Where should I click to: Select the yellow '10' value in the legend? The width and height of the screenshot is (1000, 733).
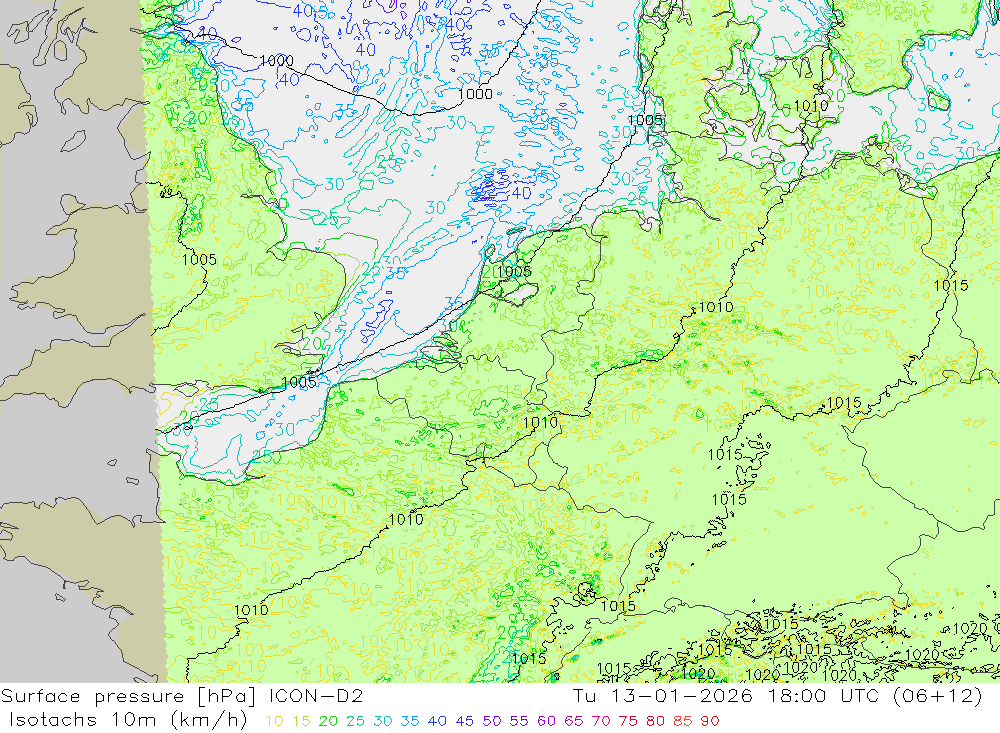(x=274, y=722)
